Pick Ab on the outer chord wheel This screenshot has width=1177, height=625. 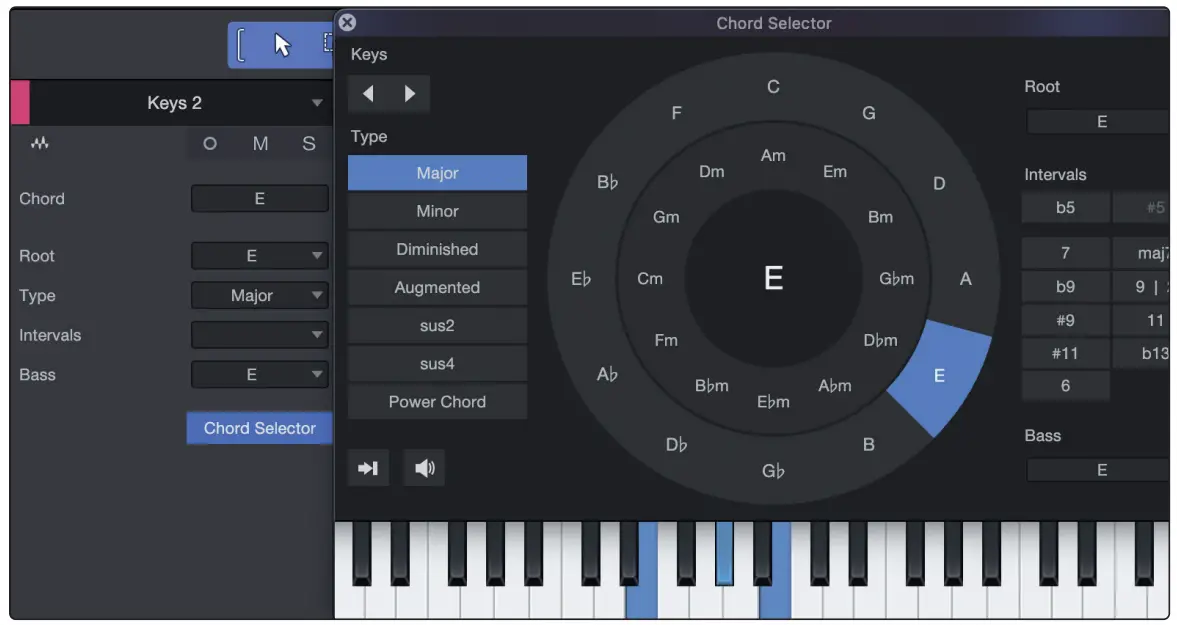pos(607,374)
